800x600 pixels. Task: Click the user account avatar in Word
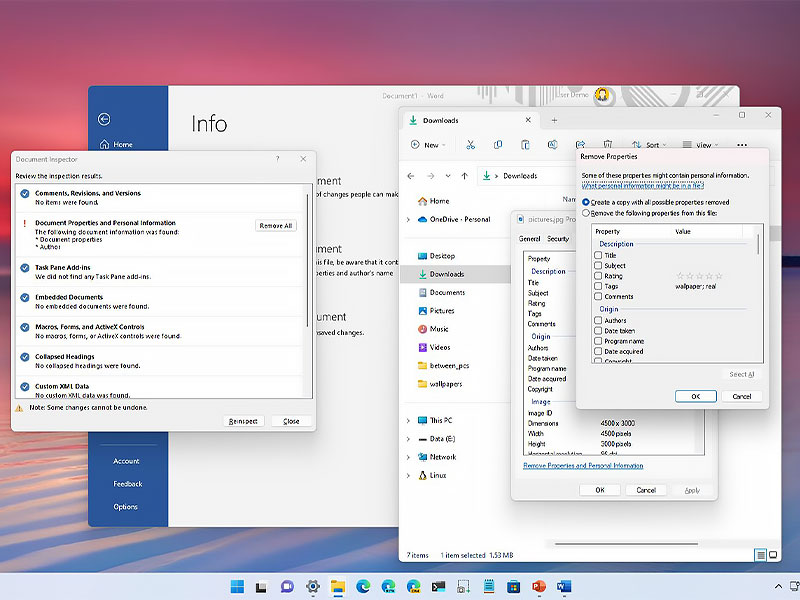[602, 95]
